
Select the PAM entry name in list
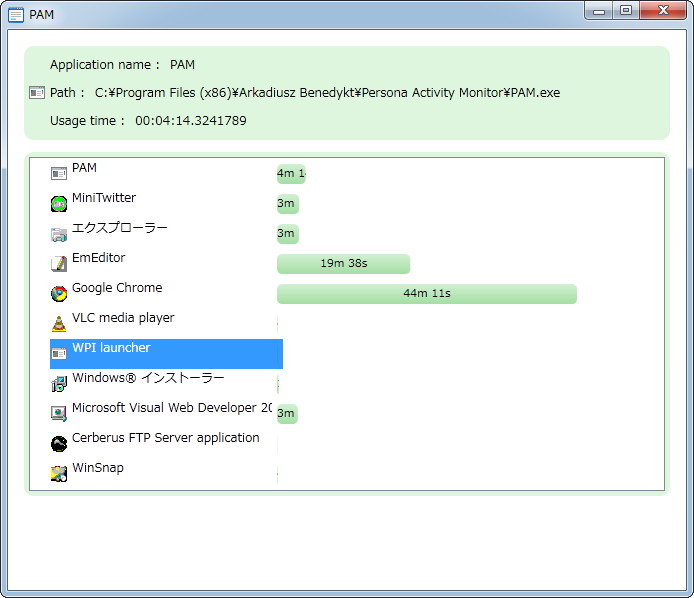click(84, 168)
